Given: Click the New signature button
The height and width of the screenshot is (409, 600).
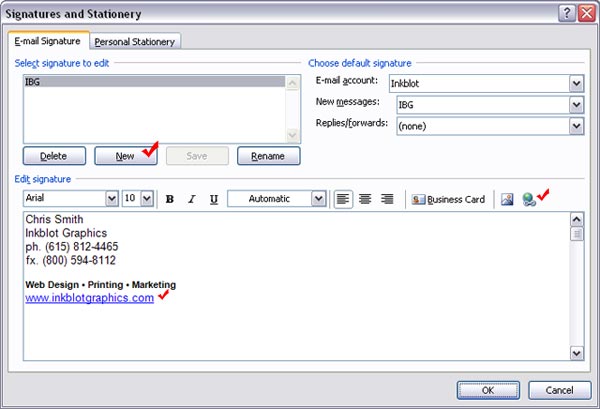Looking at the screenshot, I should (126, 156).
